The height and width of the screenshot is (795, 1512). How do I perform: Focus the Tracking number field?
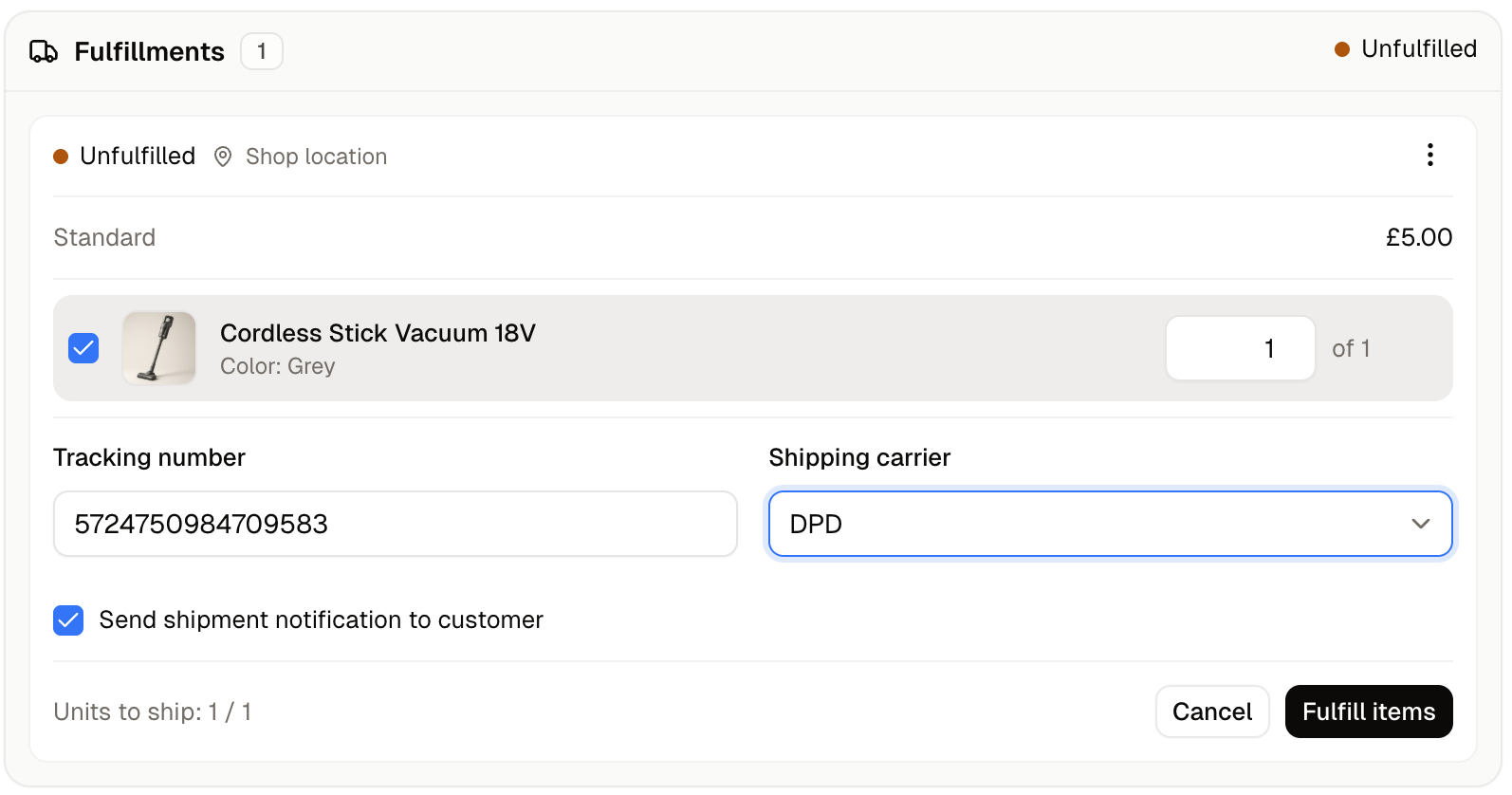tap(396, 524)
